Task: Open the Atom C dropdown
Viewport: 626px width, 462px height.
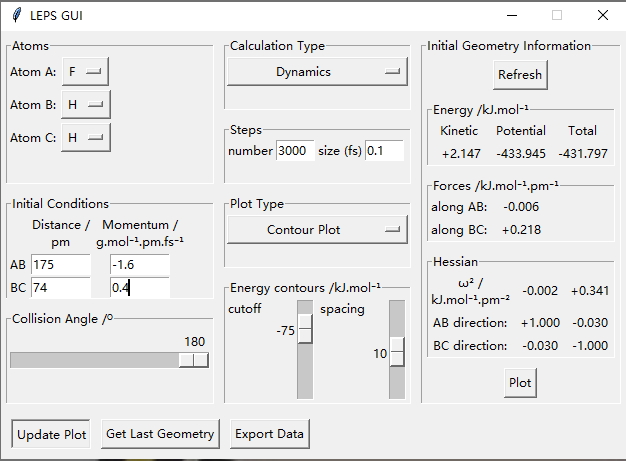Action: pos(85,137)
